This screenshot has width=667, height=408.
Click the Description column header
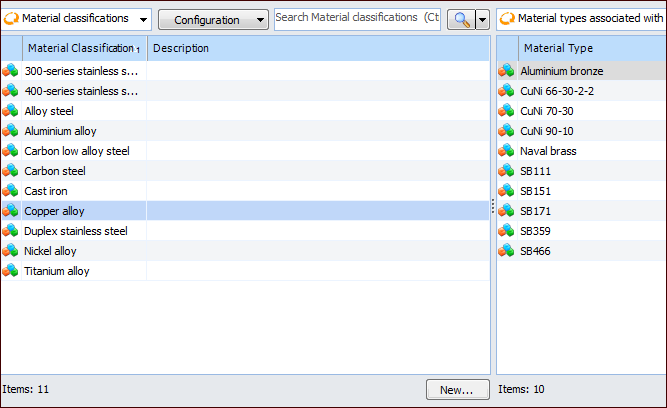click(318, 48)
